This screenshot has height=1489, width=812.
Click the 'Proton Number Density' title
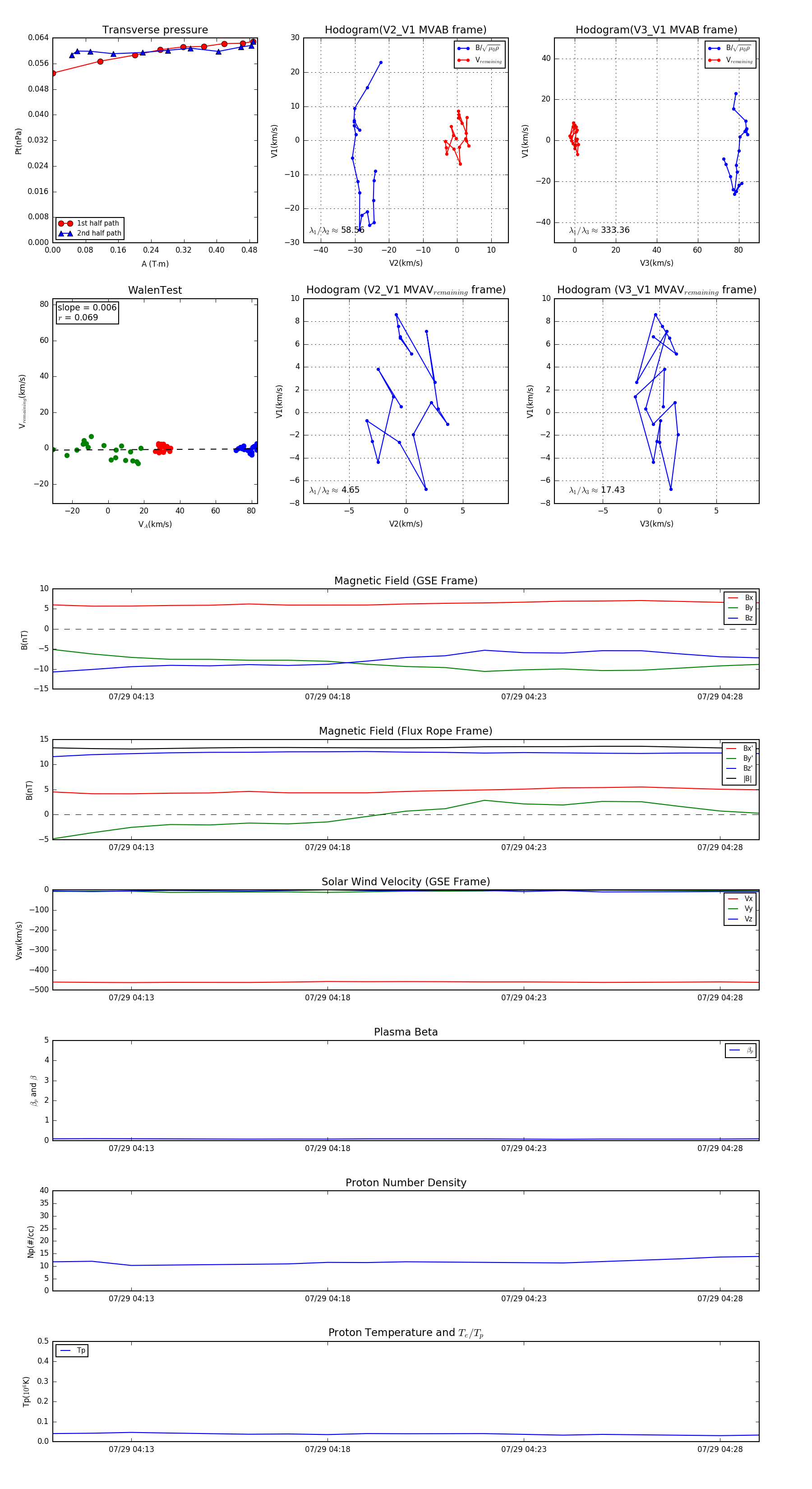(x=406, y=1183)
